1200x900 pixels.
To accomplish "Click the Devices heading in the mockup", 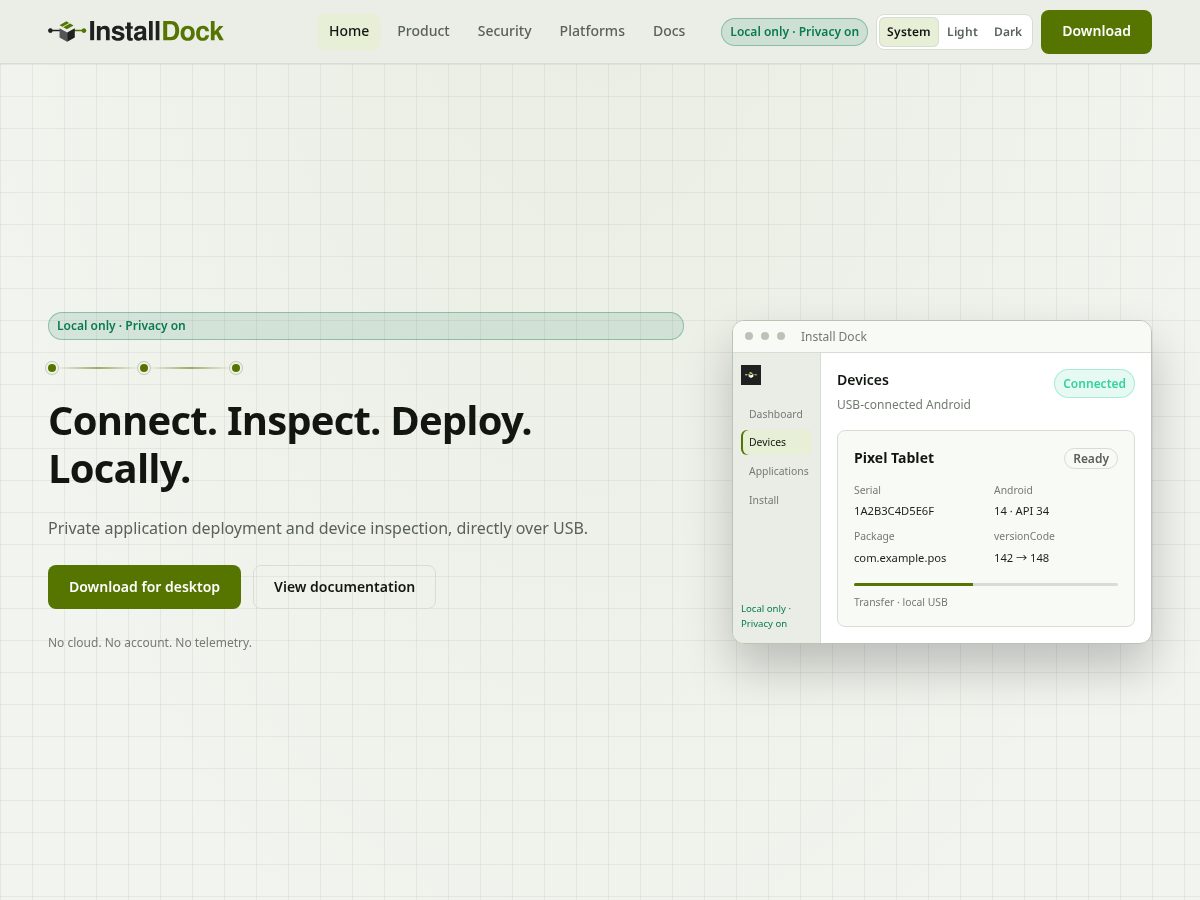I will (x=863, y=380).
